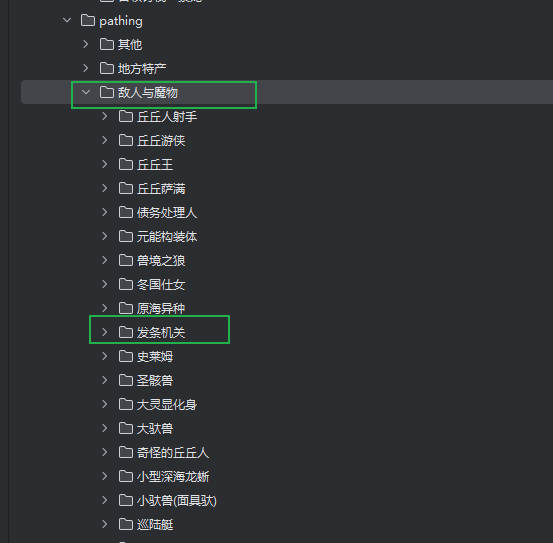Click the 圣骸兽 folder icon

pos(126,380)
